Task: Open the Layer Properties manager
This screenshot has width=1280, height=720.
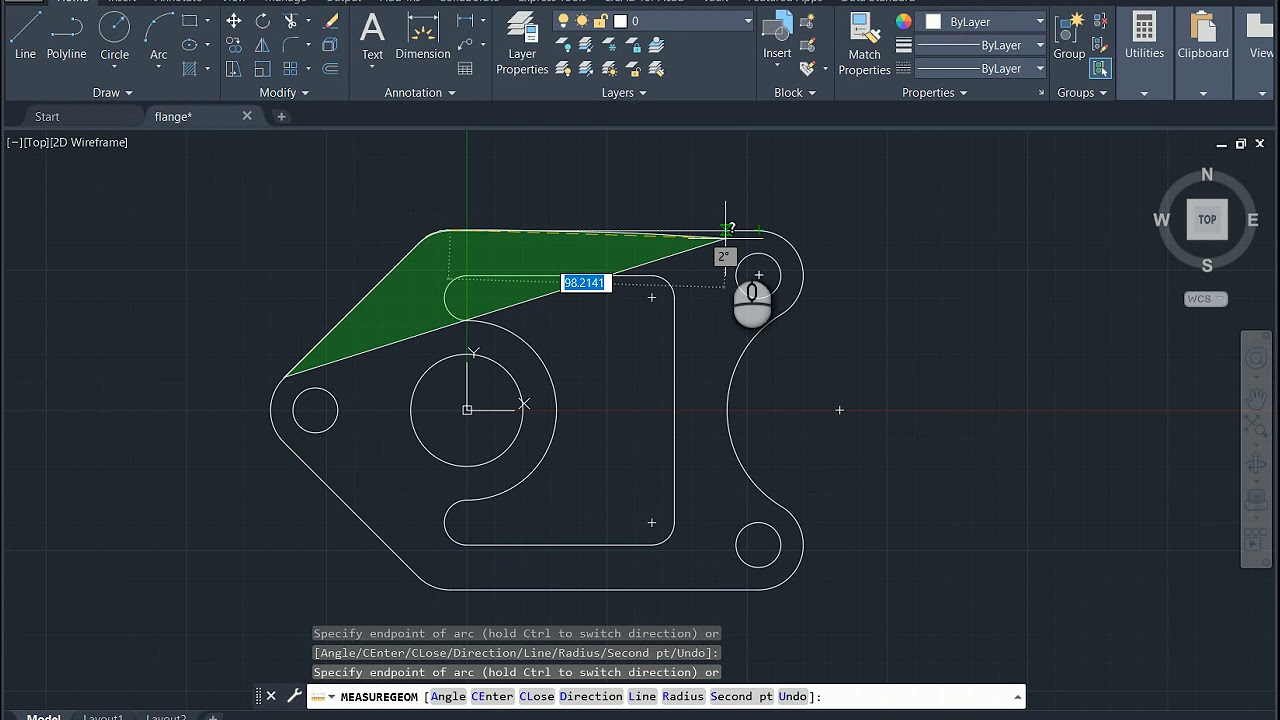Action: click(x=522, y=44)
